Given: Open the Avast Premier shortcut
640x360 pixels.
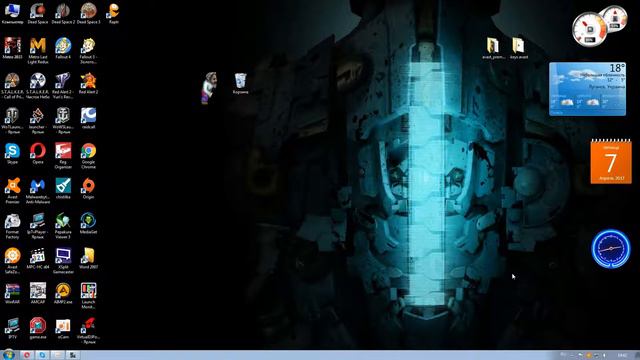Looking at the screenshot, I should pyautogui.click(x=12, y=191).
